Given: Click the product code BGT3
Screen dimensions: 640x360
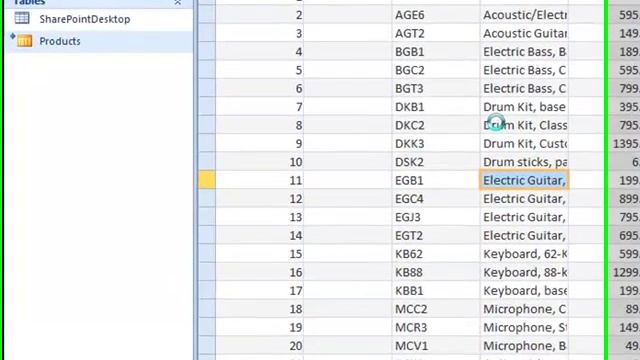Looking at the screenshot, I should coord(409,89).
